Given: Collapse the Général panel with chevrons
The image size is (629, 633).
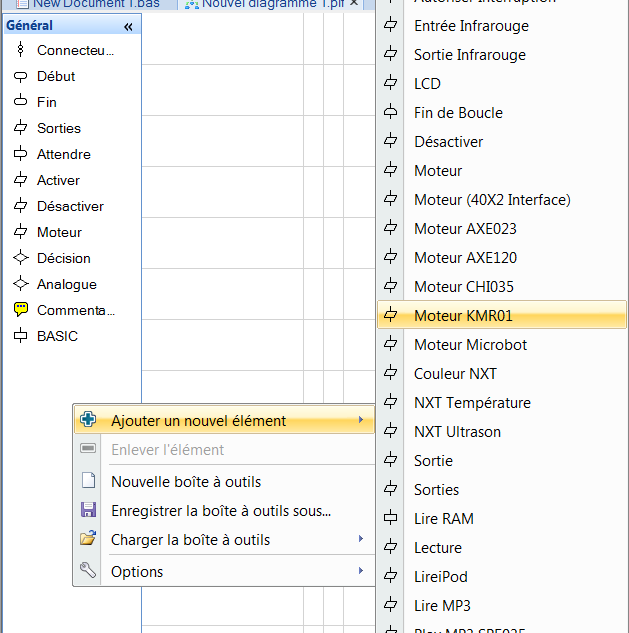Looking at the screenshot, I should (x=128, y=26).
